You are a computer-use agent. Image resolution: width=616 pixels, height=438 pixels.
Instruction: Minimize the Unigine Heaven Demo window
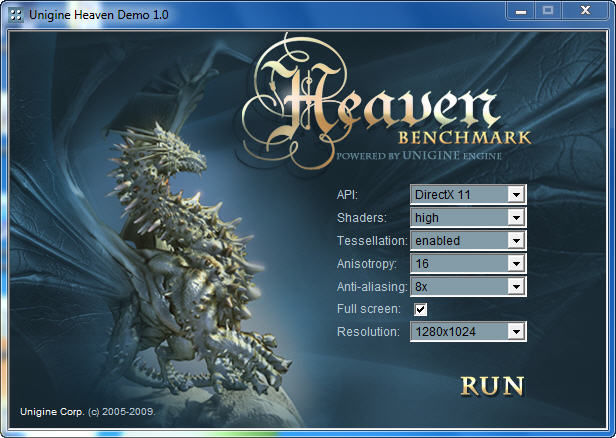pyautogui.click(x=521, y=11)
